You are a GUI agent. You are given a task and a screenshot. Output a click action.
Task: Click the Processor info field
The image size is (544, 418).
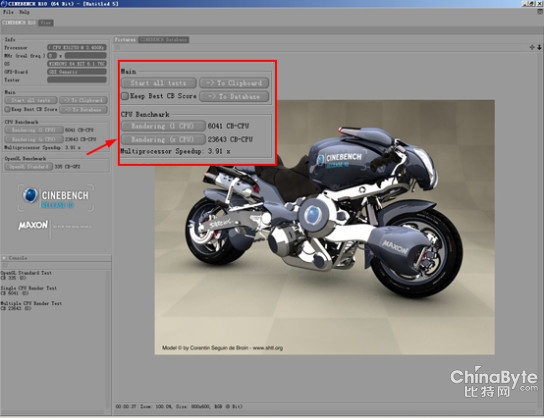77,48
